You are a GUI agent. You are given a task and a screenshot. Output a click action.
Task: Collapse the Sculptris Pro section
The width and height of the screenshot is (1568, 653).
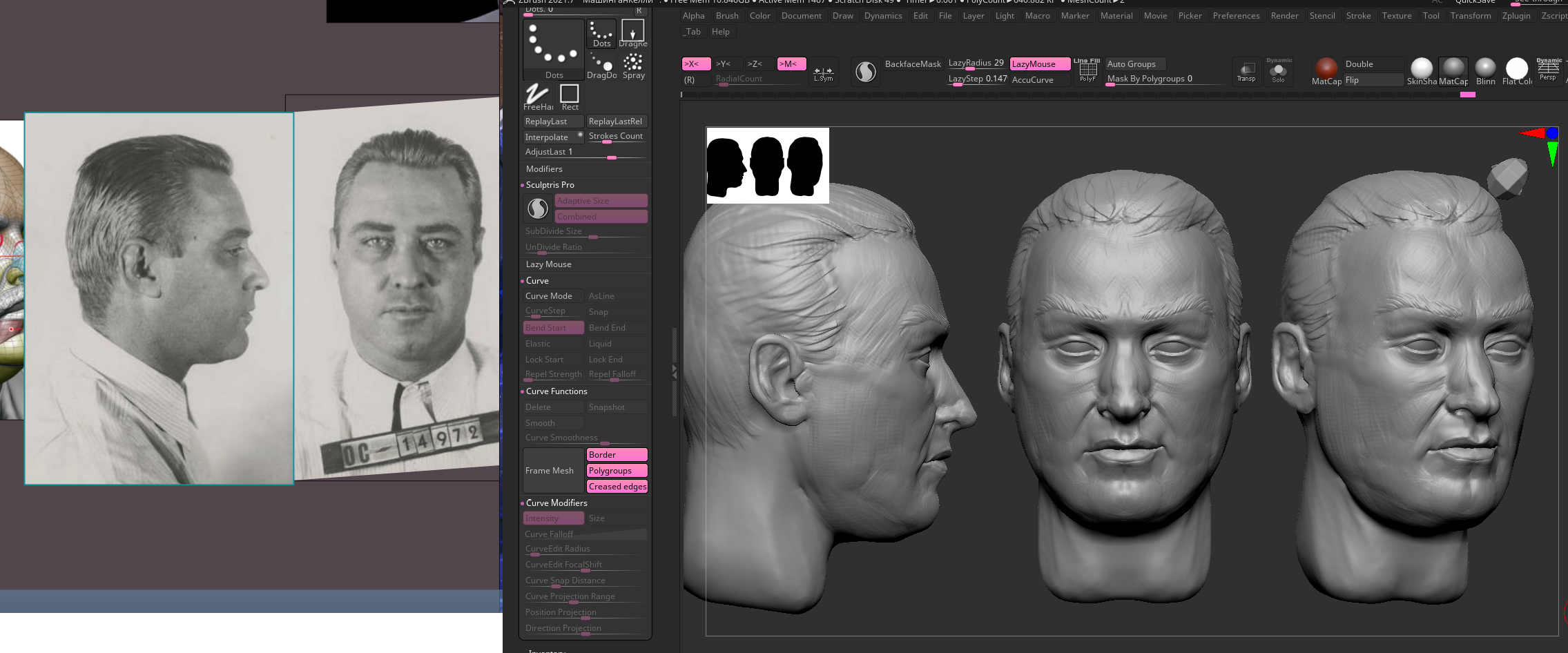[x=550, y=185]
